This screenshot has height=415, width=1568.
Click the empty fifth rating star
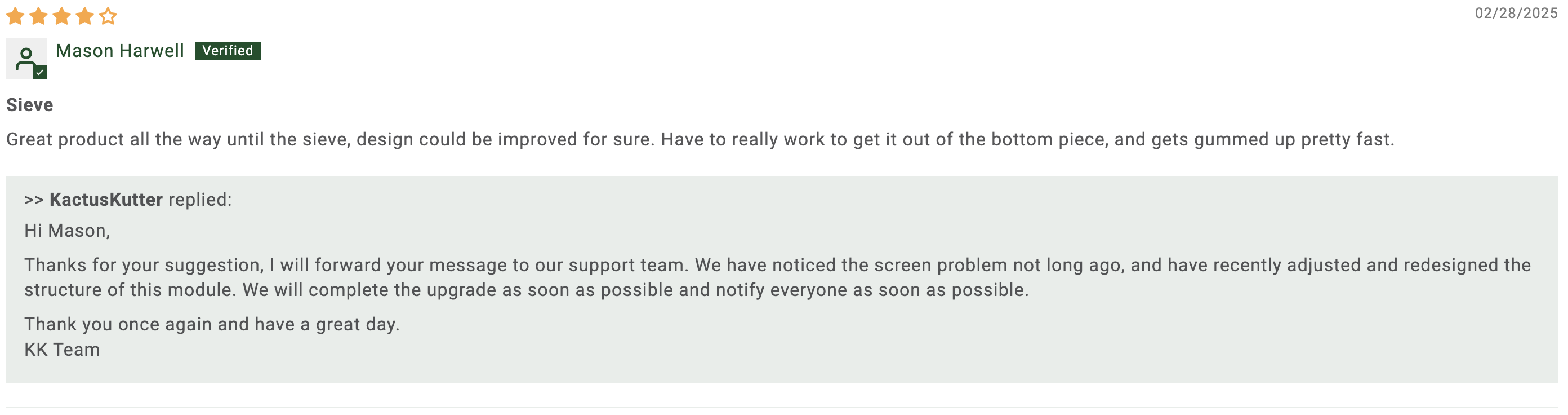(108, 16)
